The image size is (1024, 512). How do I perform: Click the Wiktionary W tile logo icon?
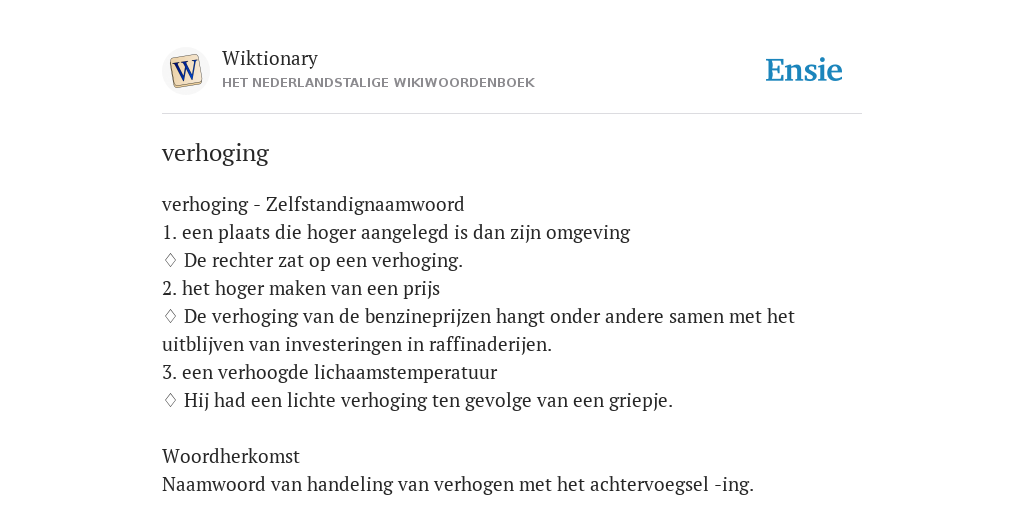[x=185, y=71]
